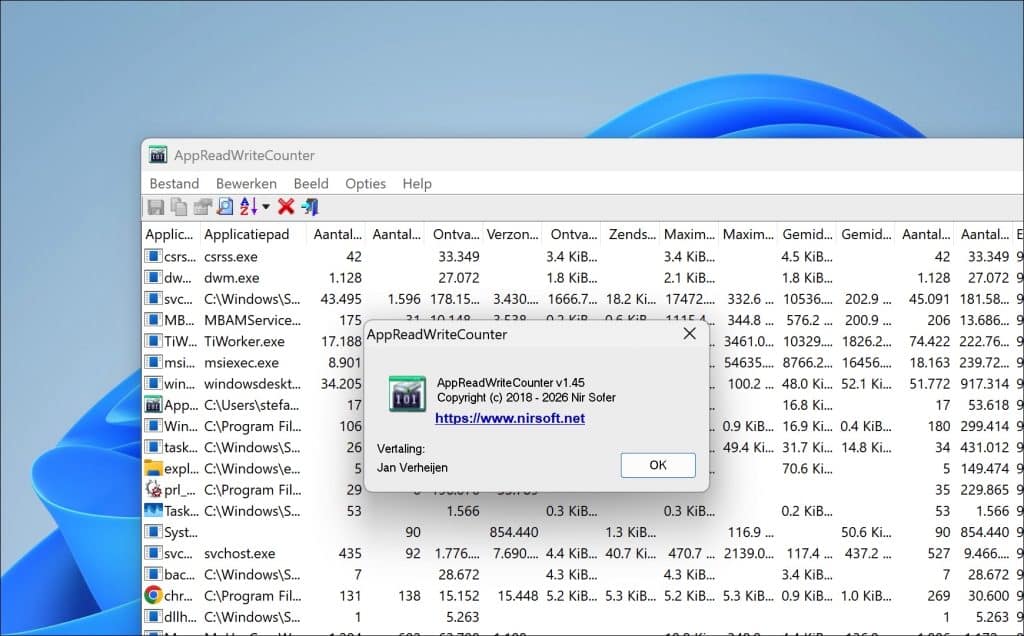
Task: Open the sort dropdown arrow in toolbar
Action: (x=266, y=207)
